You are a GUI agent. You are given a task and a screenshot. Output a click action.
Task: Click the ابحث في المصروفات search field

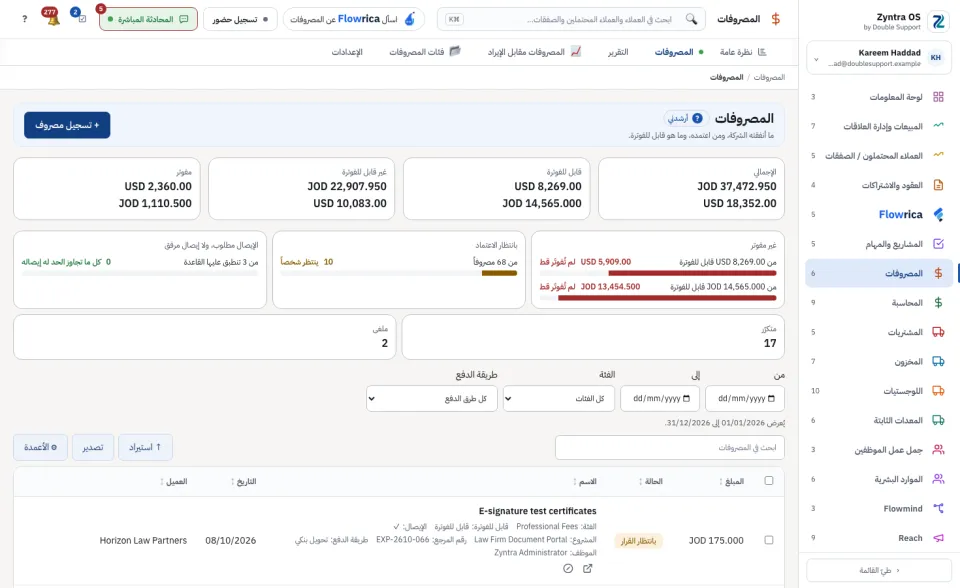[670, 447]
